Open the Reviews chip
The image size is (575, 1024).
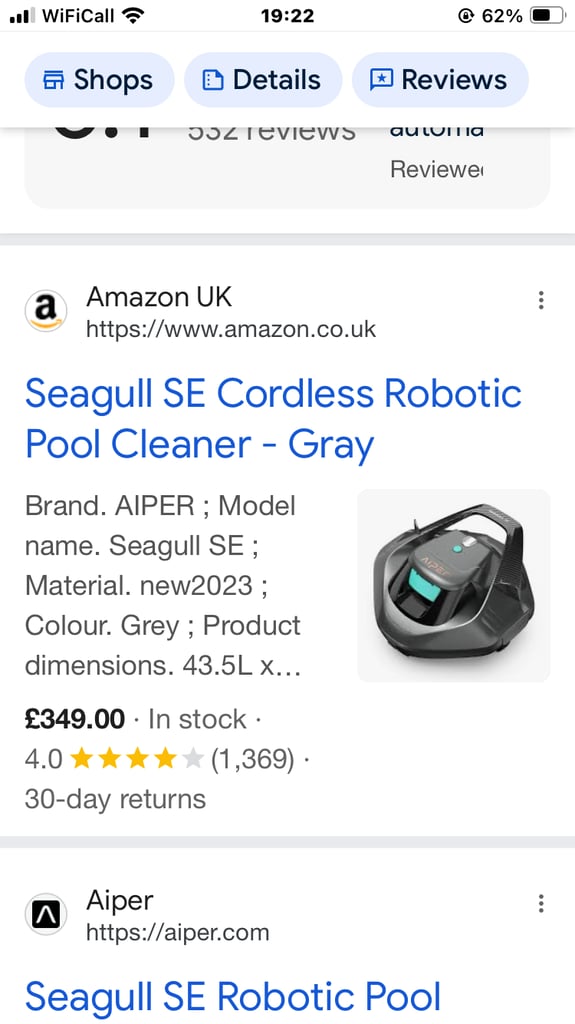(440, 80)
